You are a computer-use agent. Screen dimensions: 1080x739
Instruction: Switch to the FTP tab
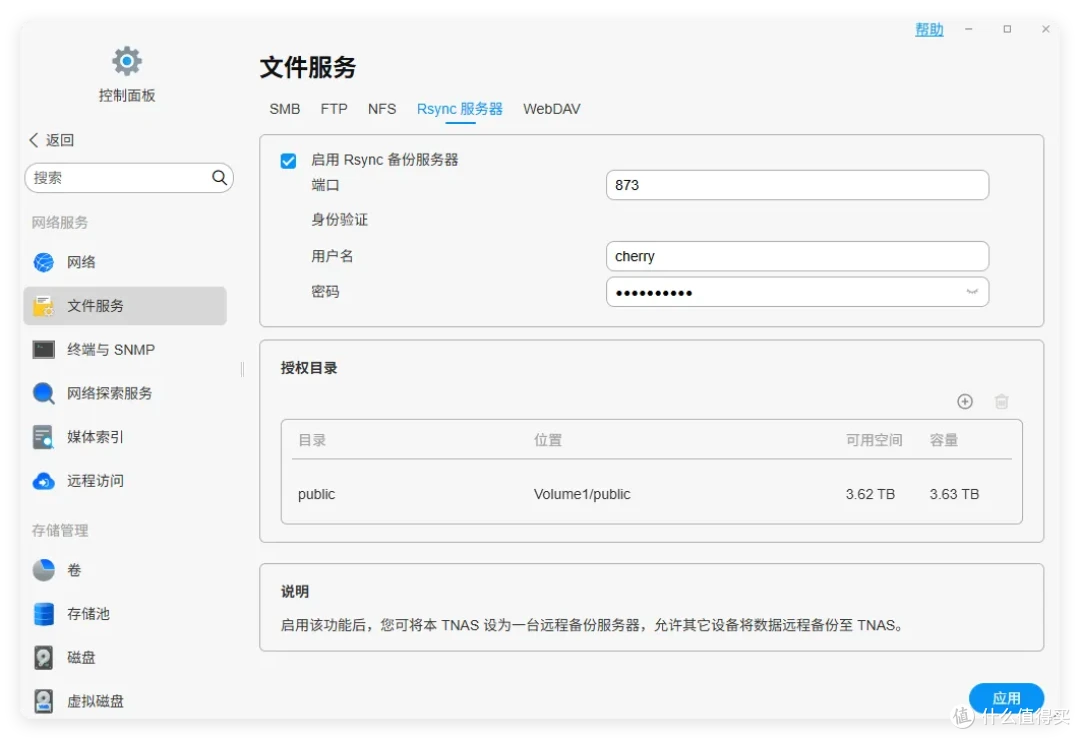coord(334,109)
